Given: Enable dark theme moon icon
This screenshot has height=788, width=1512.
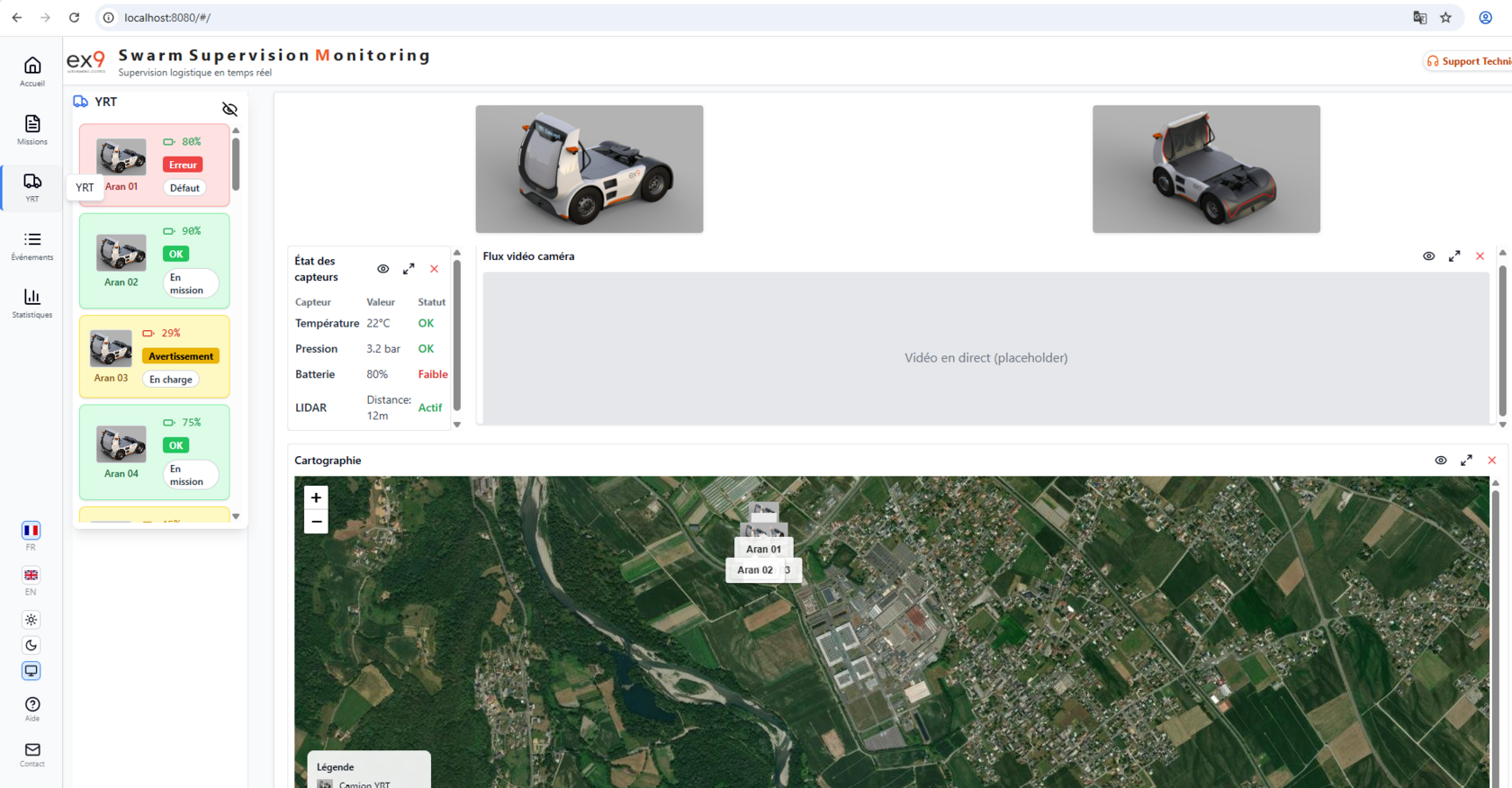Looking at the screenshot, I should 31,645.
